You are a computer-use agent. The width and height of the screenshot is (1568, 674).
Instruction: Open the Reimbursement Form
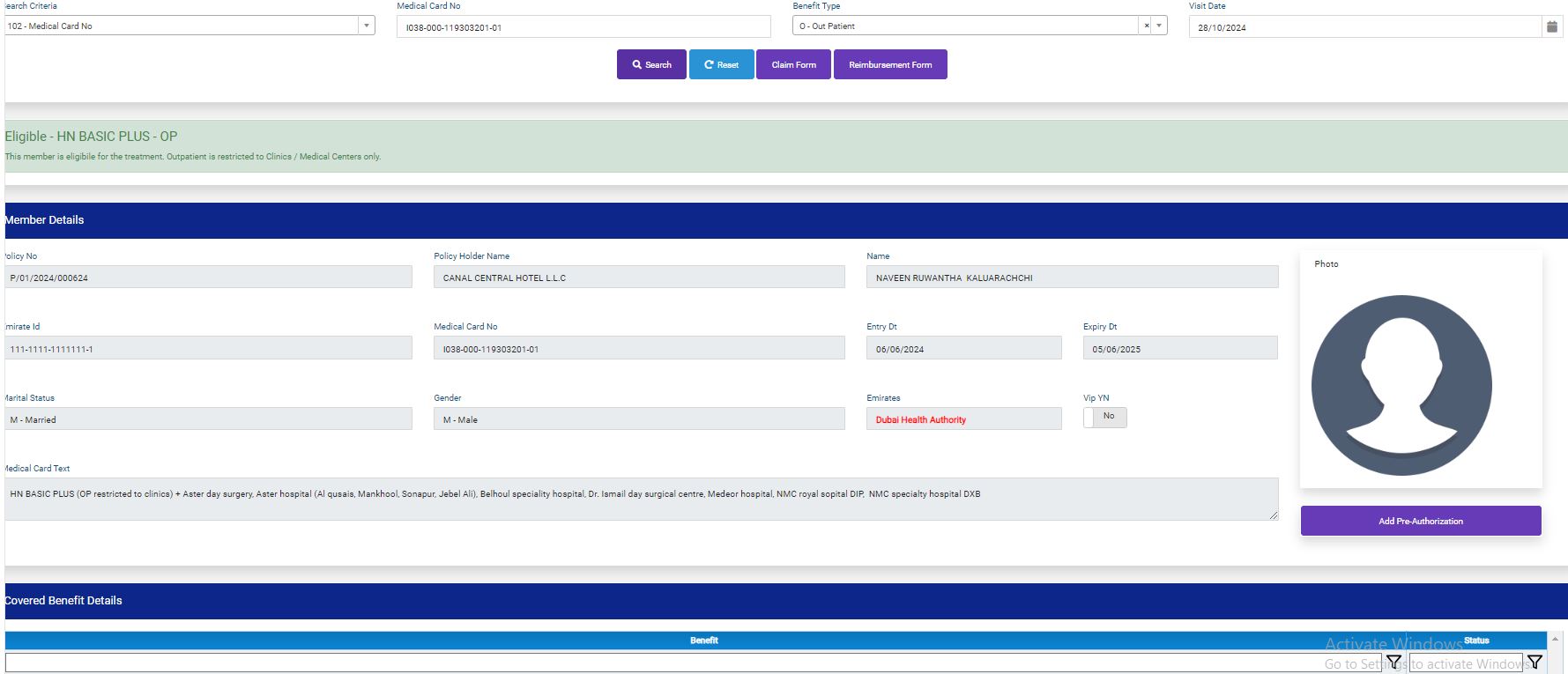pyautogui.click(x=889, y=64)
